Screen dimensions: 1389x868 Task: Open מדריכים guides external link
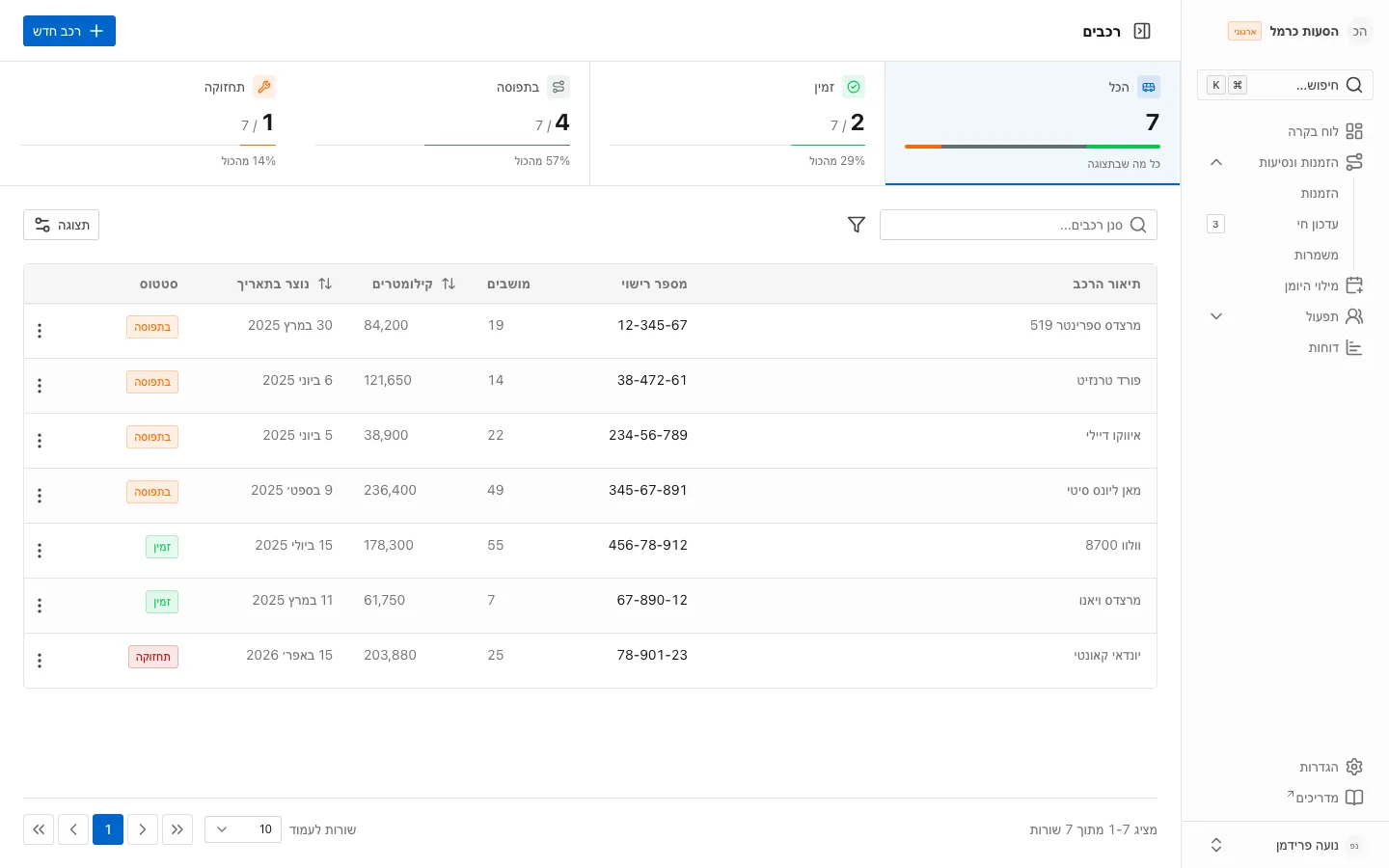tap(1285, 798)
